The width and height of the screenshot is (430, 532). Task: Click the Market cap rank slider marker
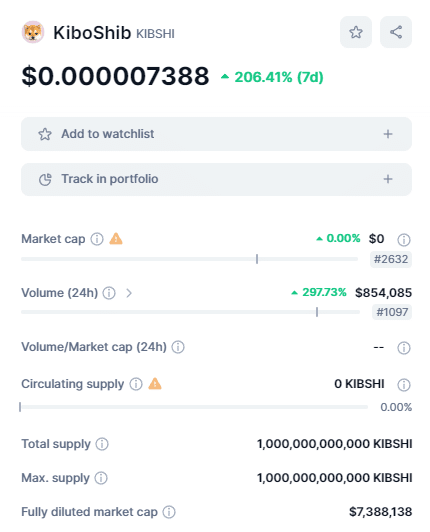[257, 259]
